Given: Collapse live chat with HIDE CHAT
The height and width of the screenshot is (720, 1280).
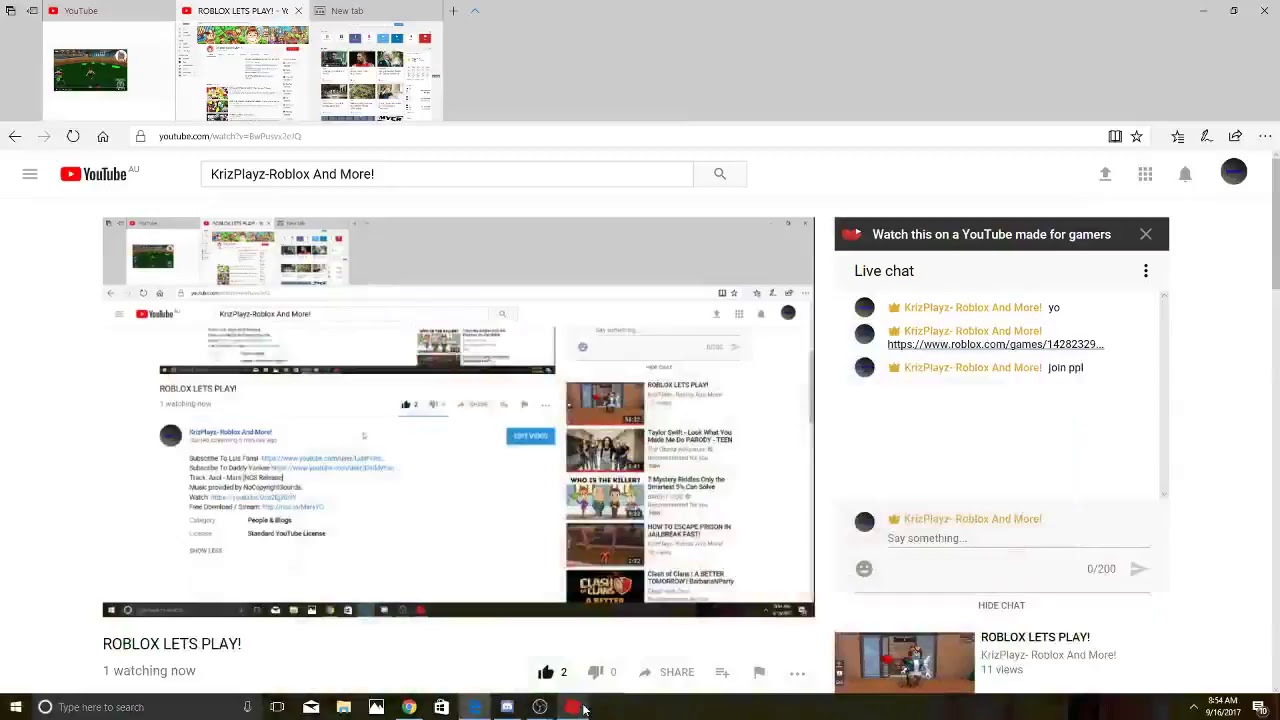Looking at the screenshot, I should click(1001, 605).
